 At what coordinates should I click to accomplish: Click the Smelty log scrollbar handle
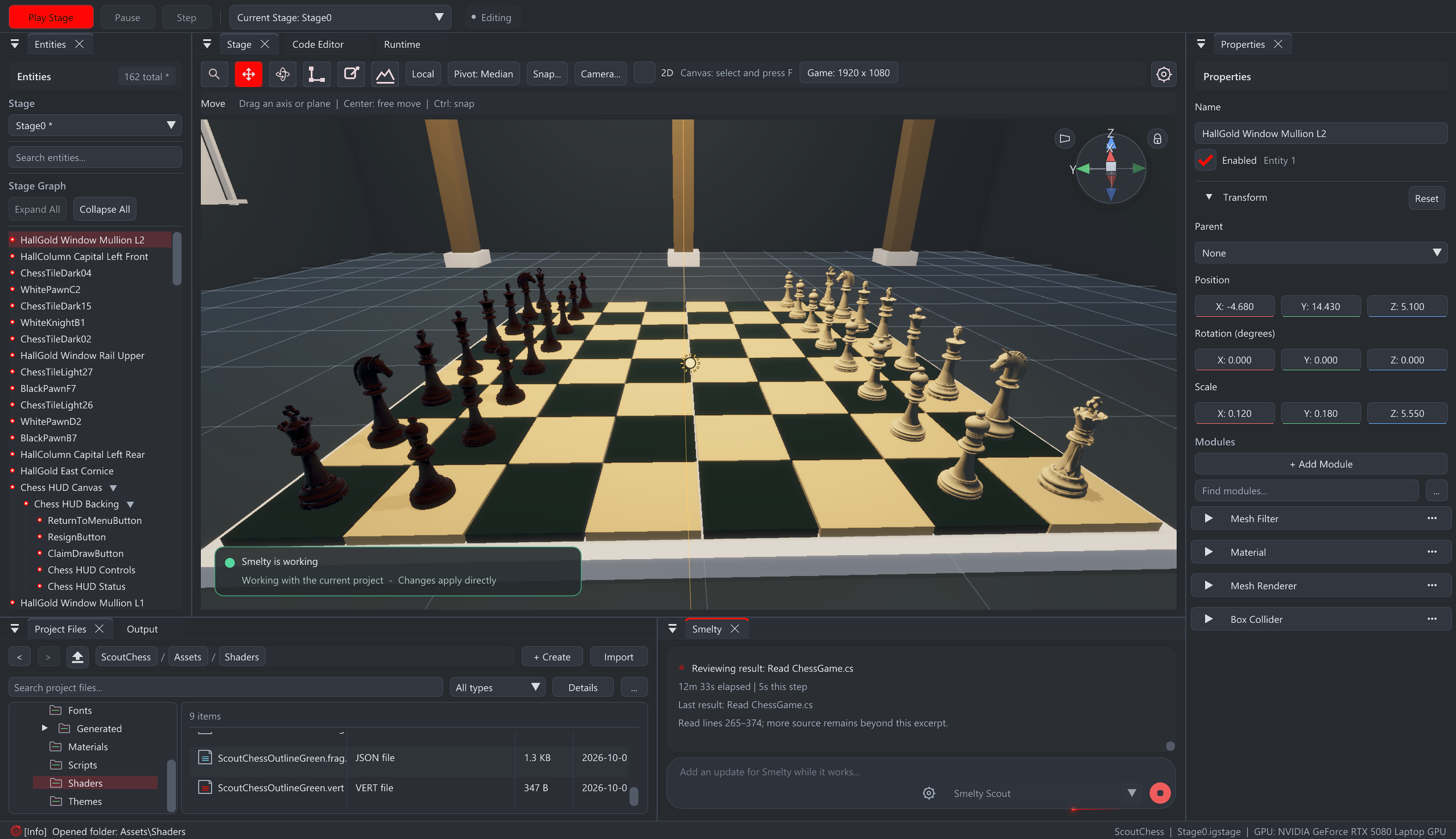click(1170, 746)
